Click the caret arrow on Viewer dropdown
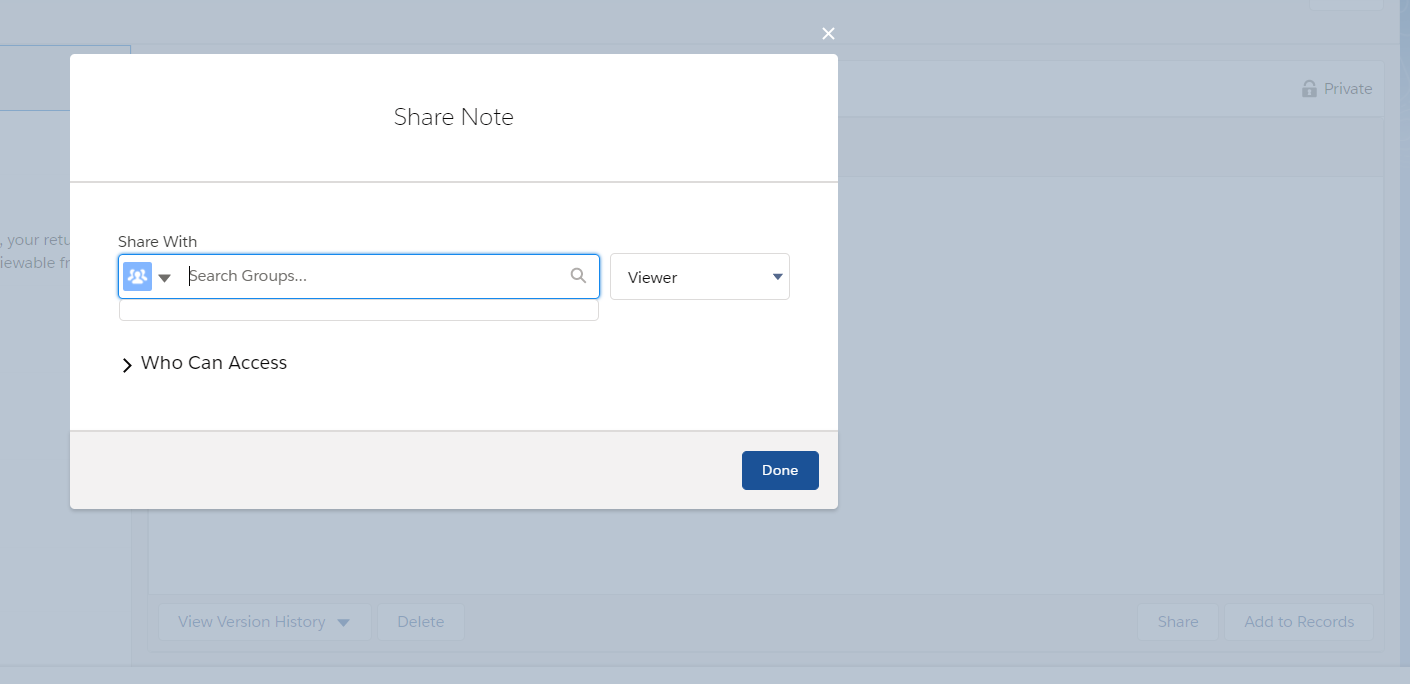1410x684 pixels. point(777,277)
